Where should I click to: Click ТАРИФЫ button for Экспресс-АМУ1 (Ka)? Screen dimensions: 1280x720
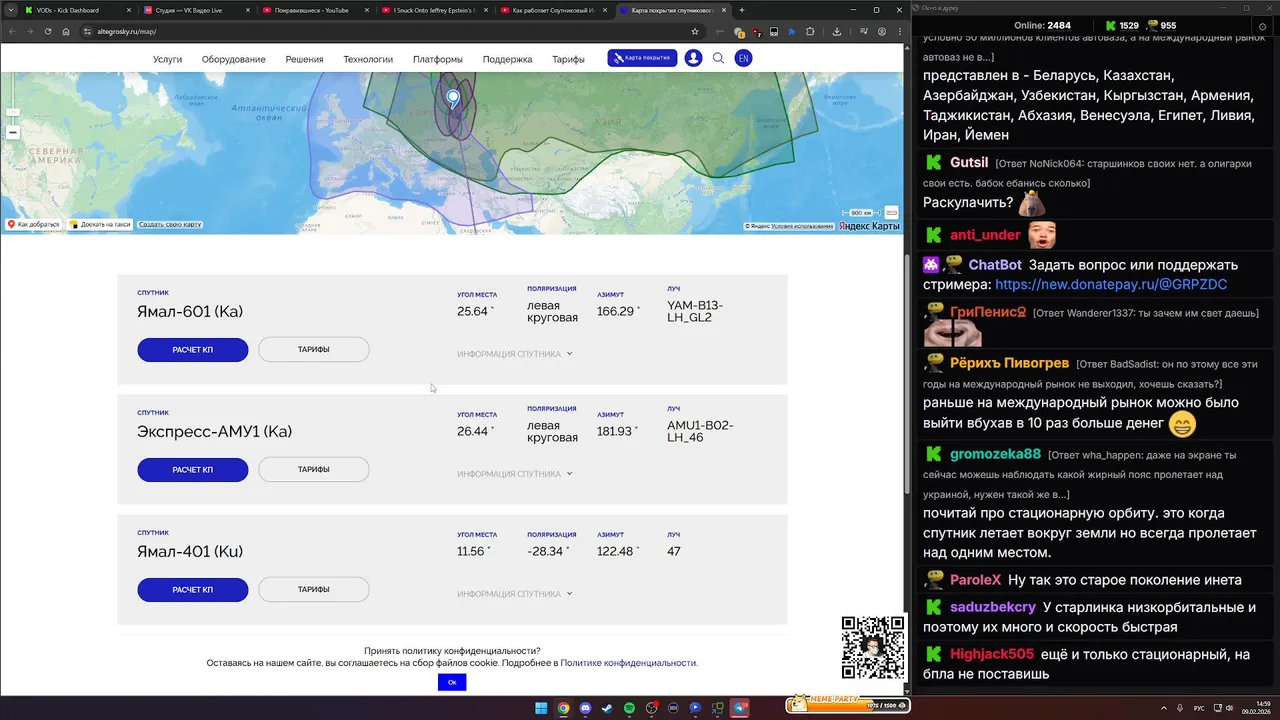pyautogui.click(x=314, y=470)
